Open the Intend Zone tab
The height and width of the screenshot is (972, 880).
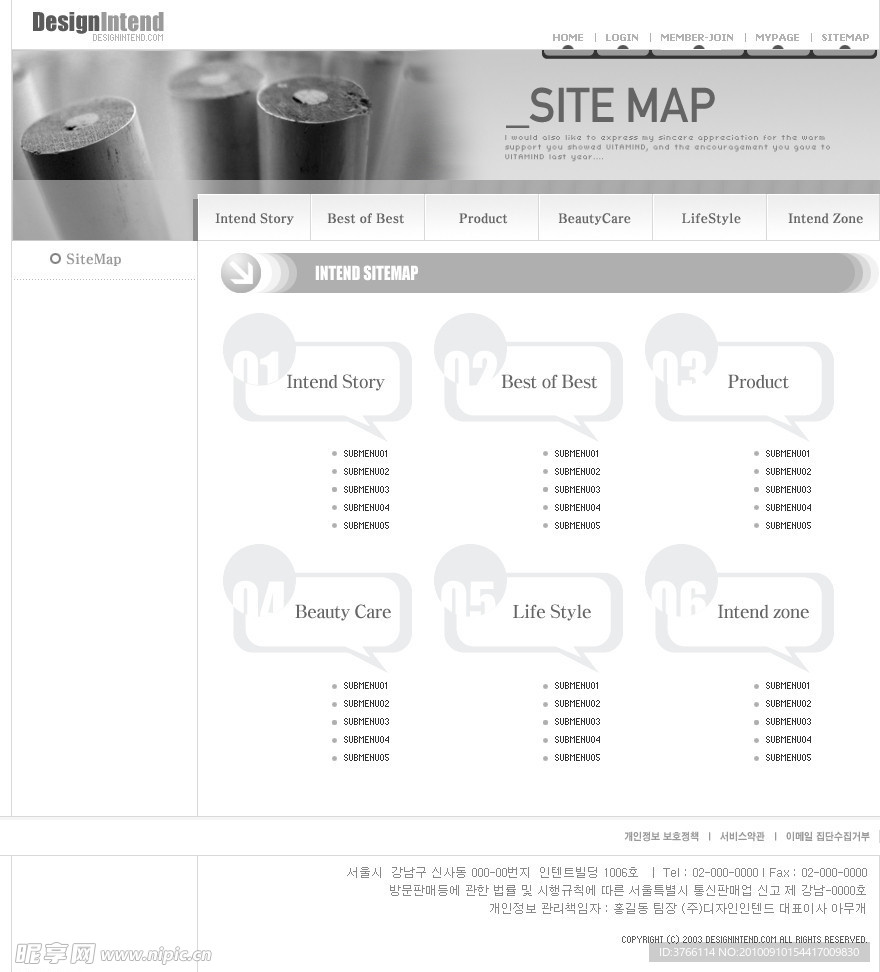tap(825, 218)
